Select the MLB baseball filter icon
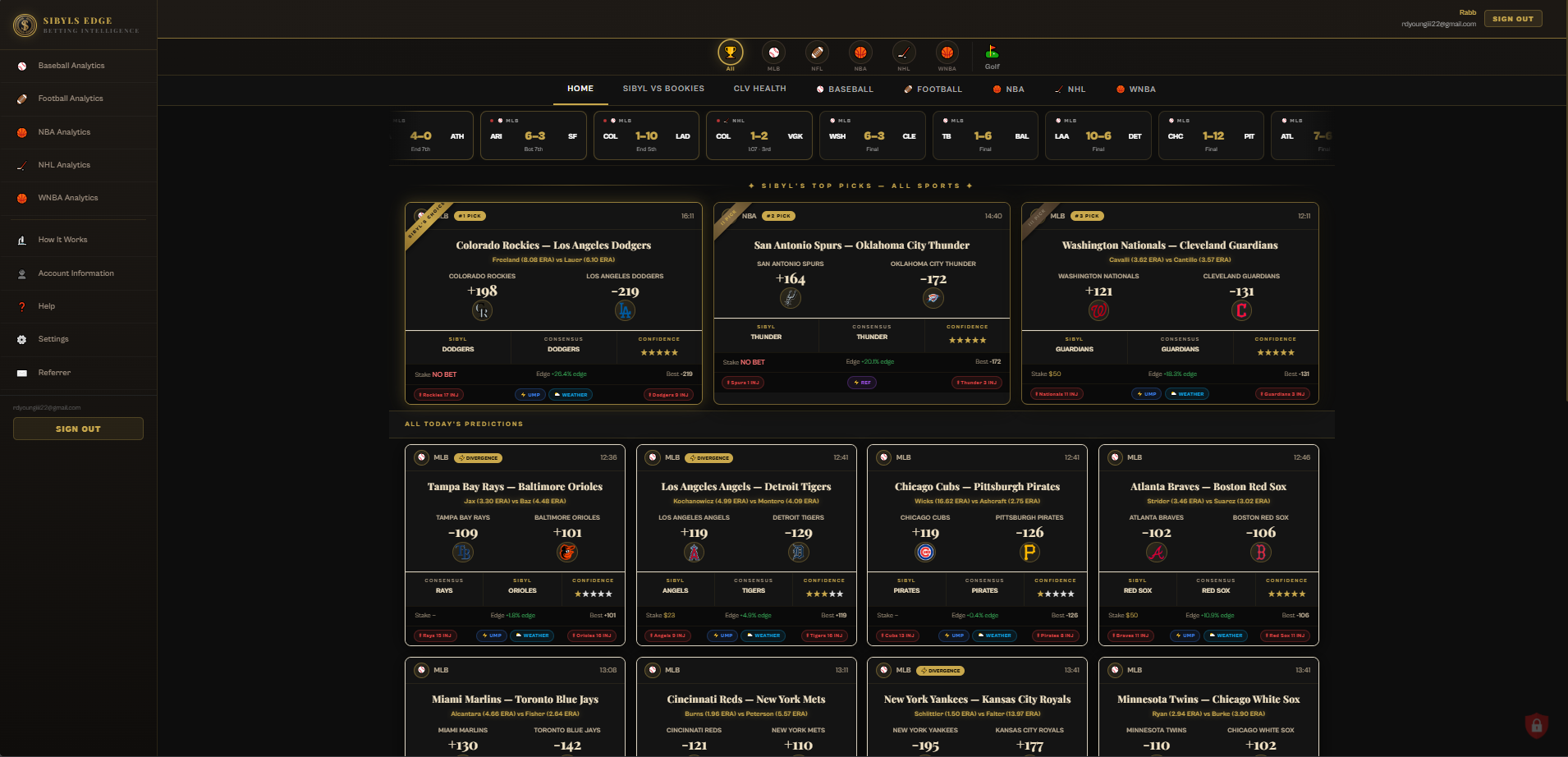The width and height of the screenshot is (1568, 757). pyautogui.click(x=773, y=53)
